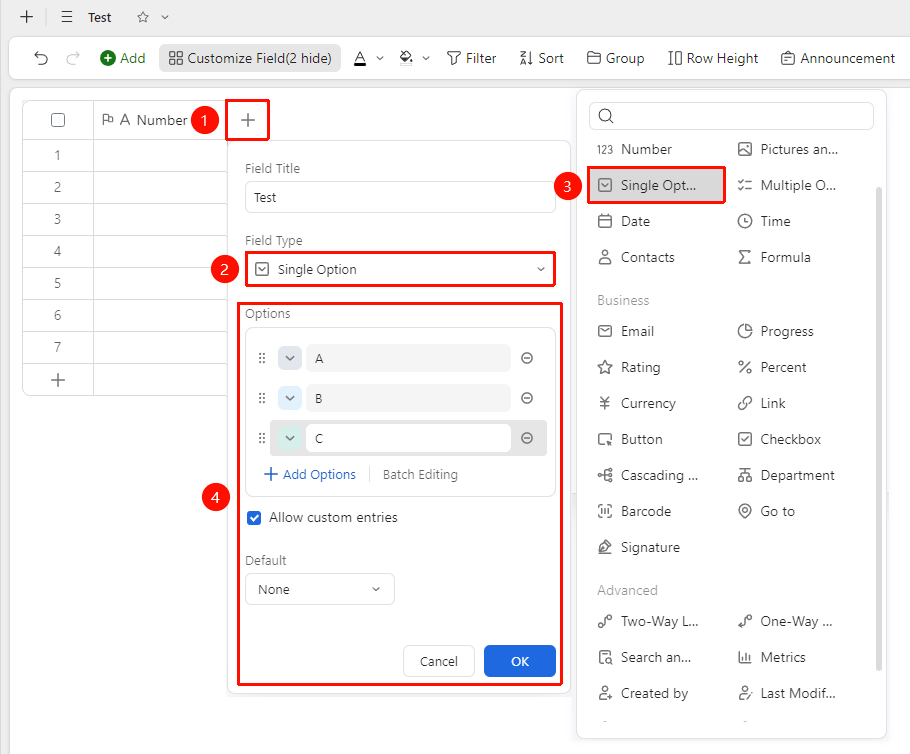The image size is (910, 754).
Task: Open the Default None dropdown
Action: [320, 589]
